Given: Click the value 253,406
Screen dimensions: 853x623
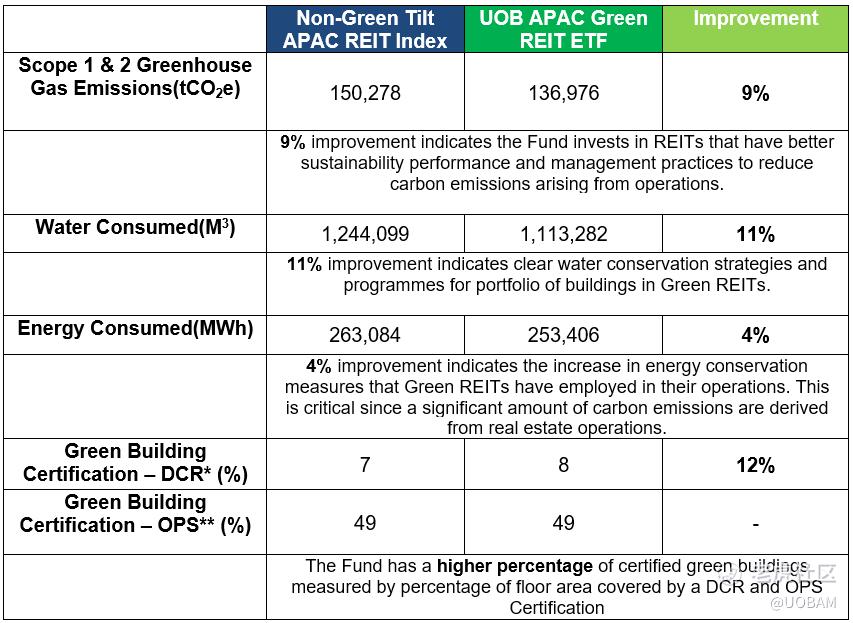Looking at the screenshot, I should tap(563, 335).
